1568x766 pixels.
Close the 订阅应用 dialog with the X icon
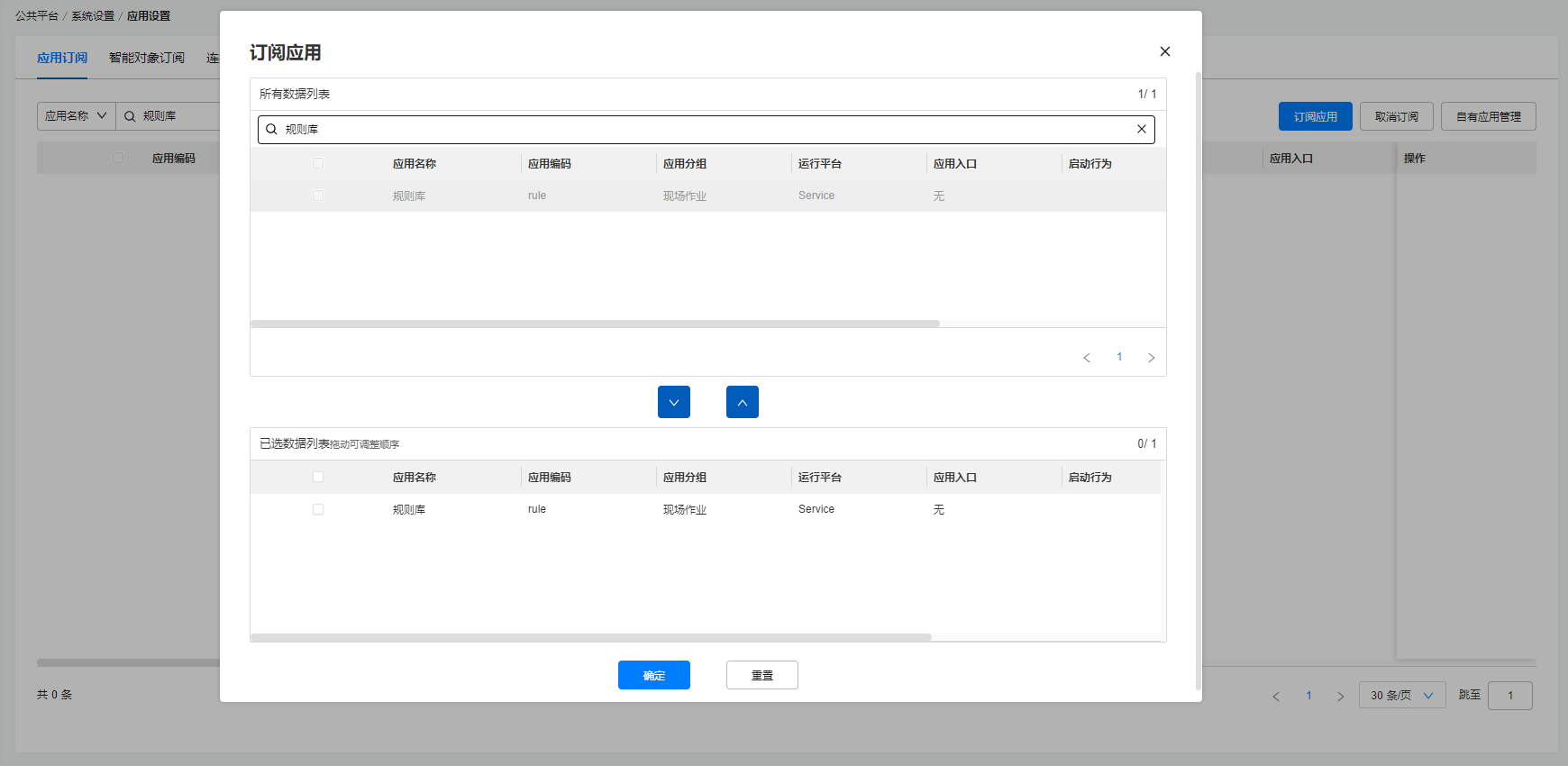coord(1164,51)
